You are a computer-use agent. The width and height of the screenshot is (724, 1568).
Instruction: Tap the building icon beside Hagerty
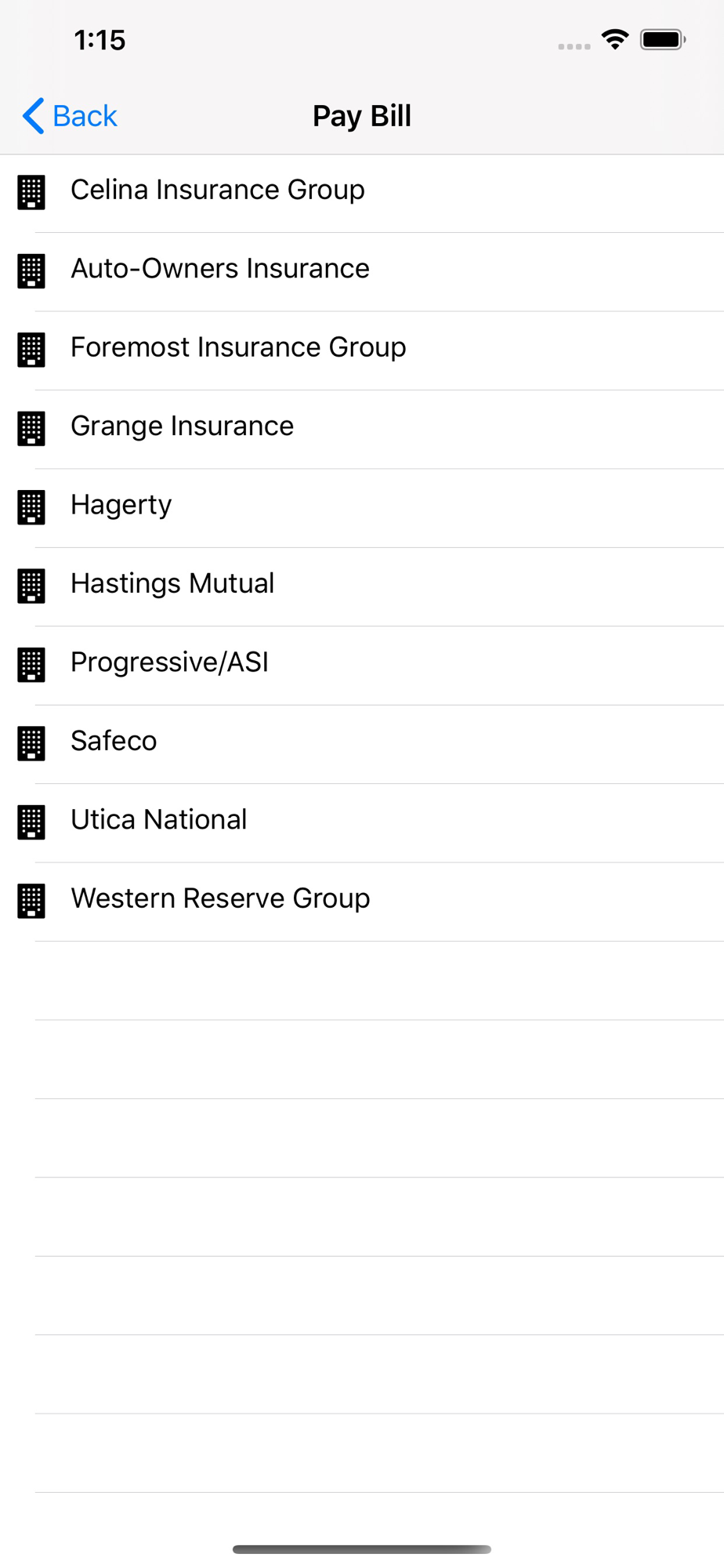[31, 507]
